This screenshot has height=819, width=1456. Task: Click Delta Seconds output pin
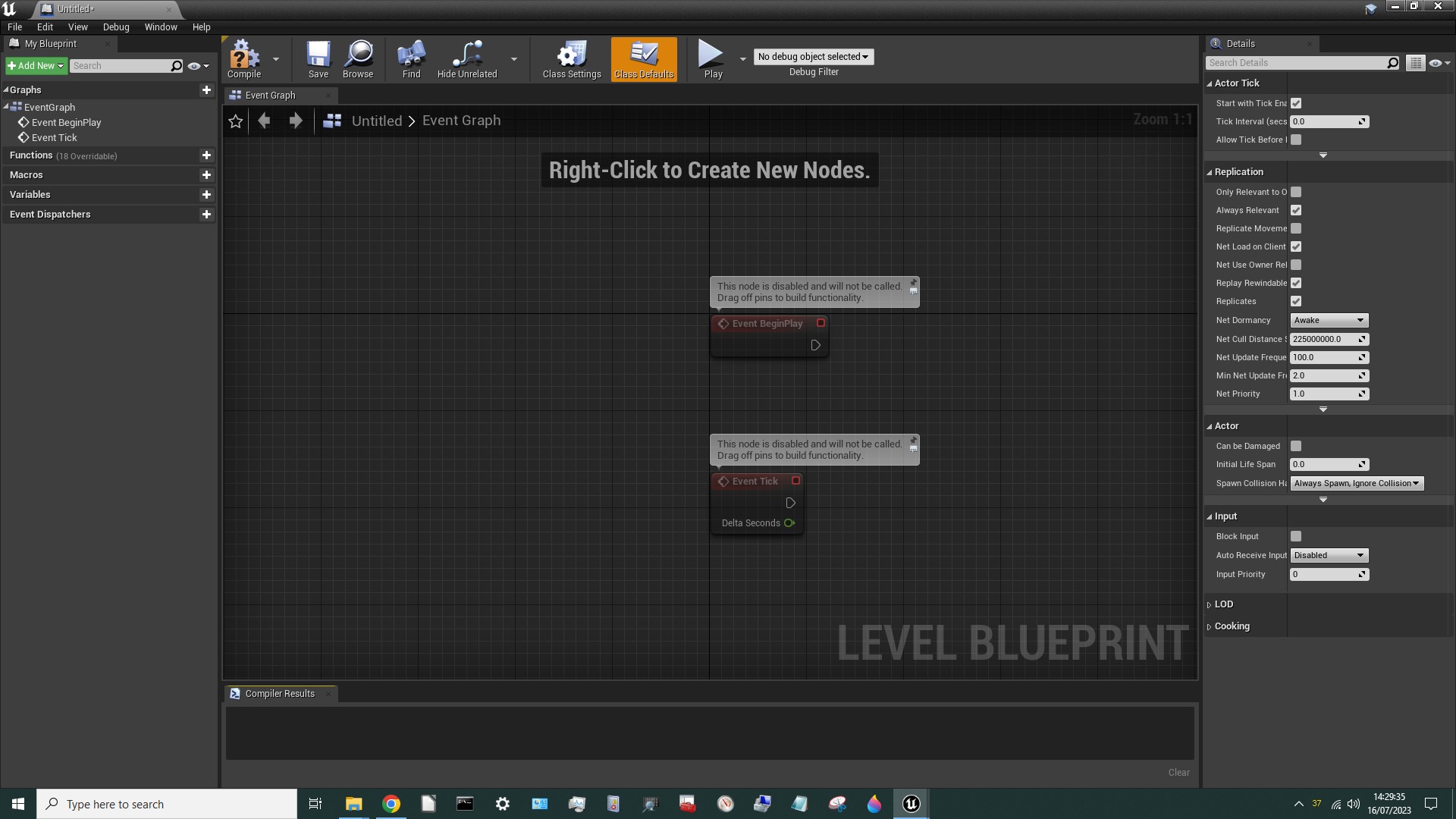point(789,522)
